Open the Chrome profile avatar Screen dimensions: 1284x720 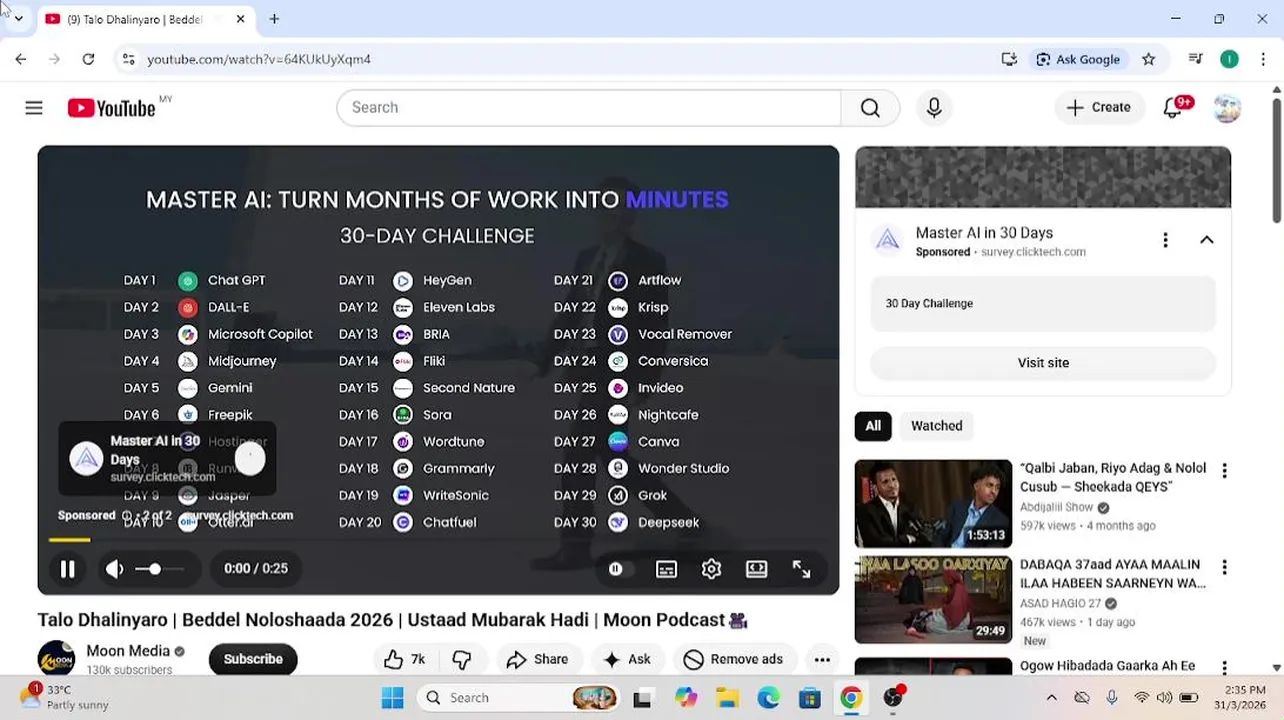[x=1229, y=59]
